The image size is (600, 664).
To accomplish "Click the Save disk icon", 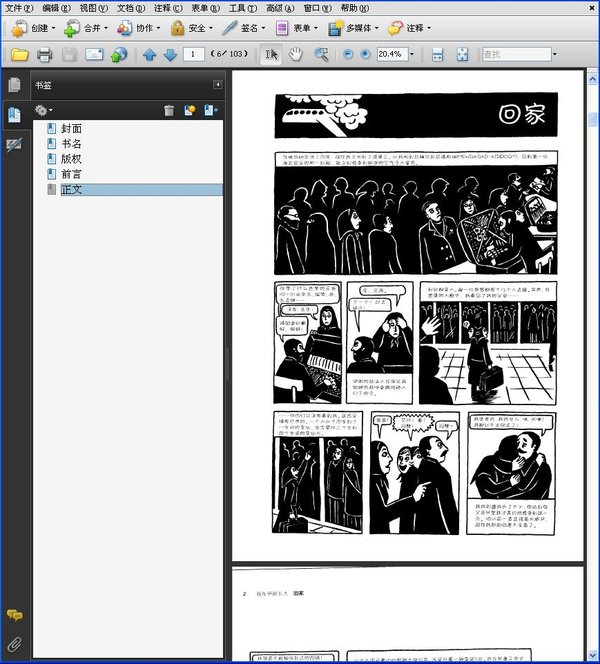I will click(x=69, y=54).
